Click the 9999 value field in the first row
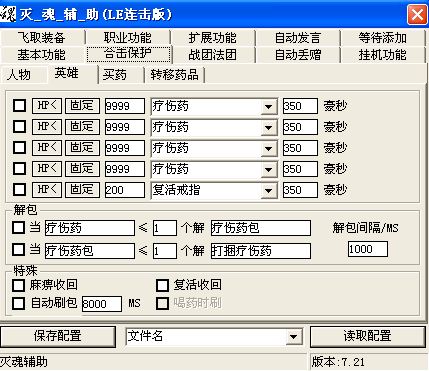 tap(125, 106)
